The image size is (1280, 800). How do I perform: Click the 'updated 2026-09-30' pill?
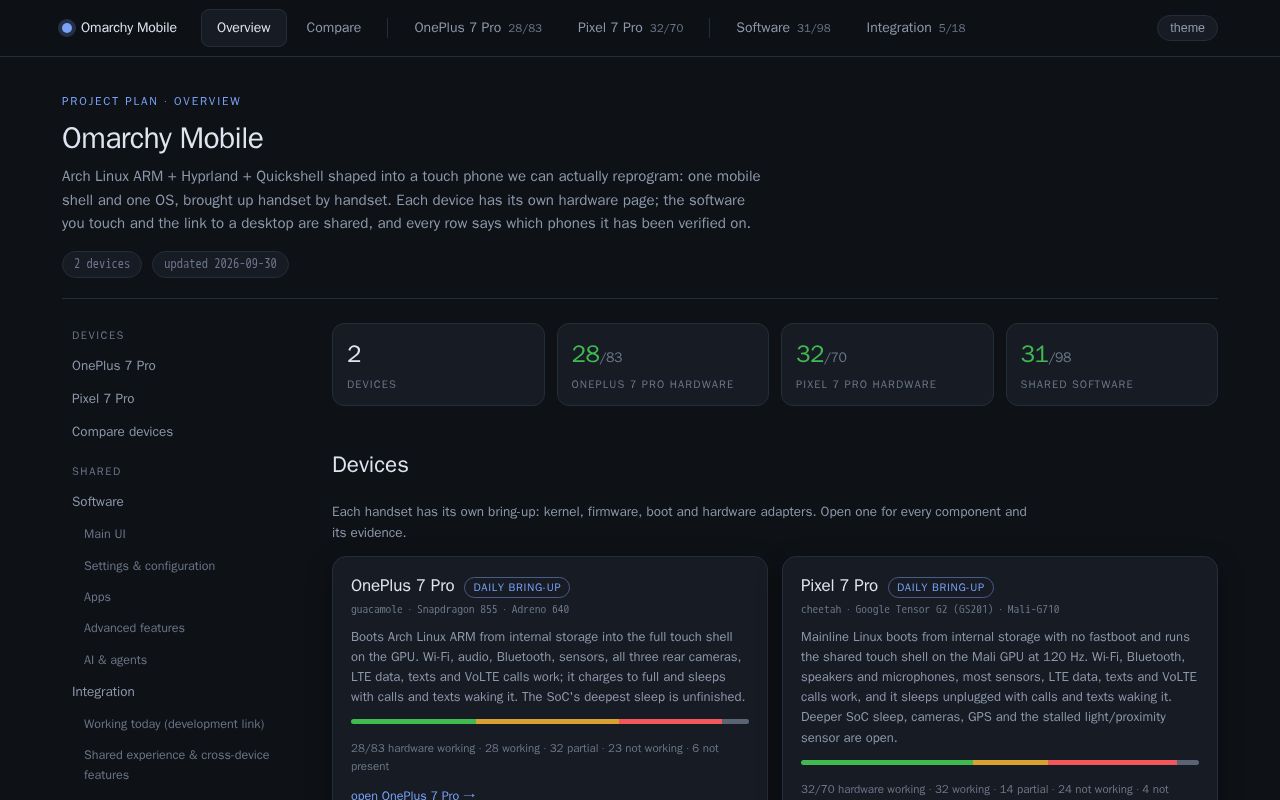point(220,264)
